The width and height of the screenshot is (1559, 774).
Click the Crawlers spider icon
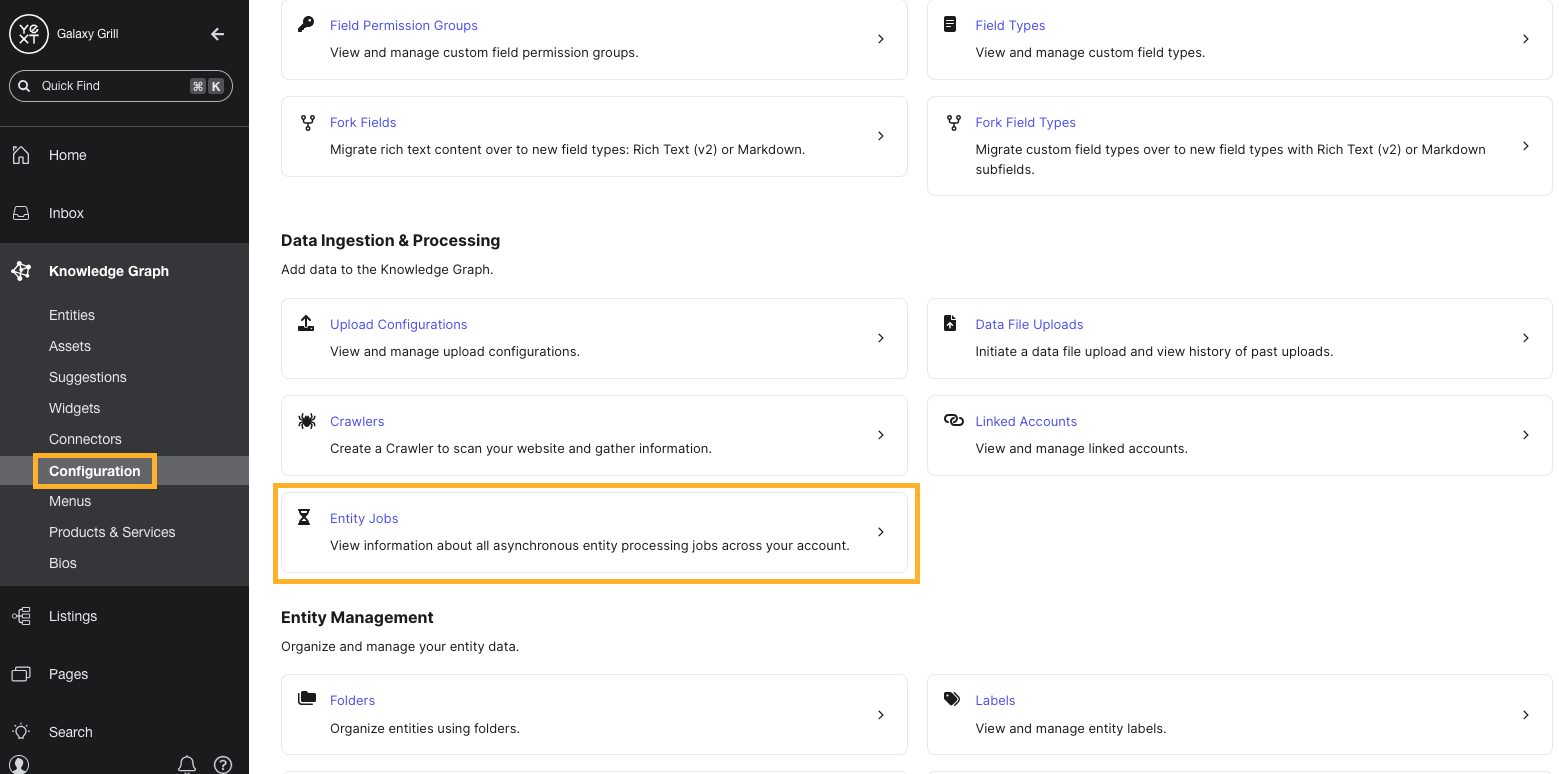coord(307,421)
